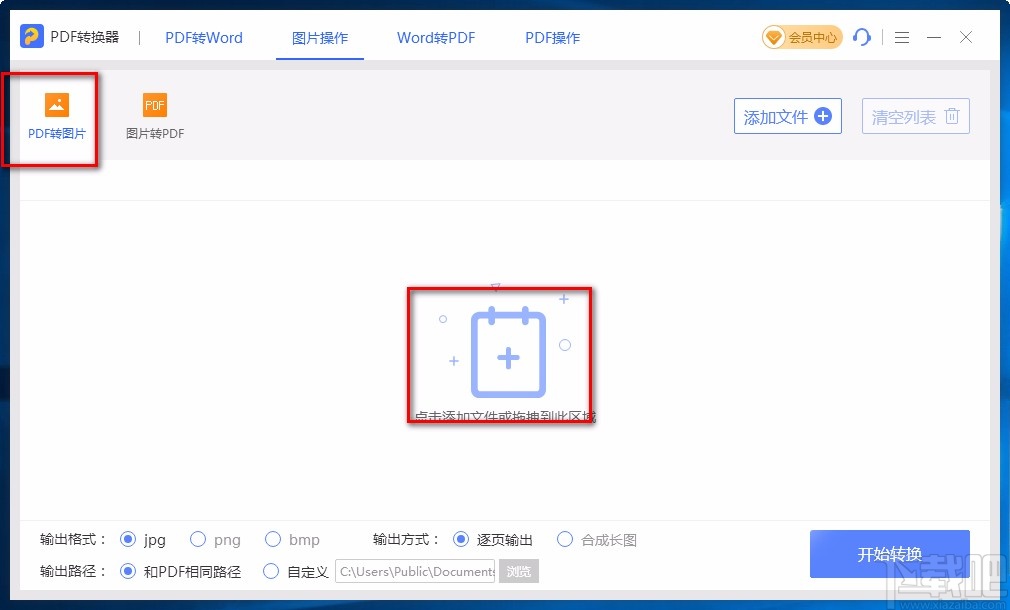
Task: Open the Word转PDF tab
Action: click(x=436, y=37)
